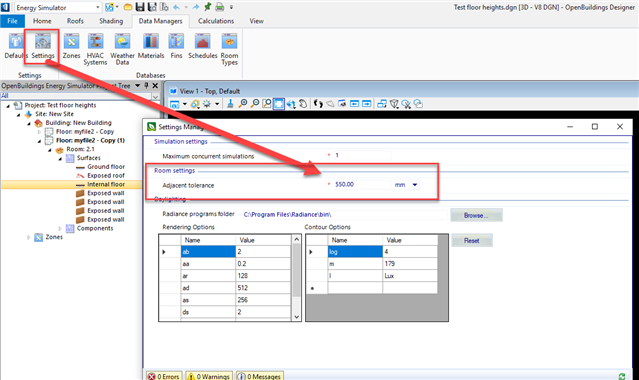
Task: Collapse the Project: Test floor heights node
Action: pyautogui.click(x=8, y=106)
